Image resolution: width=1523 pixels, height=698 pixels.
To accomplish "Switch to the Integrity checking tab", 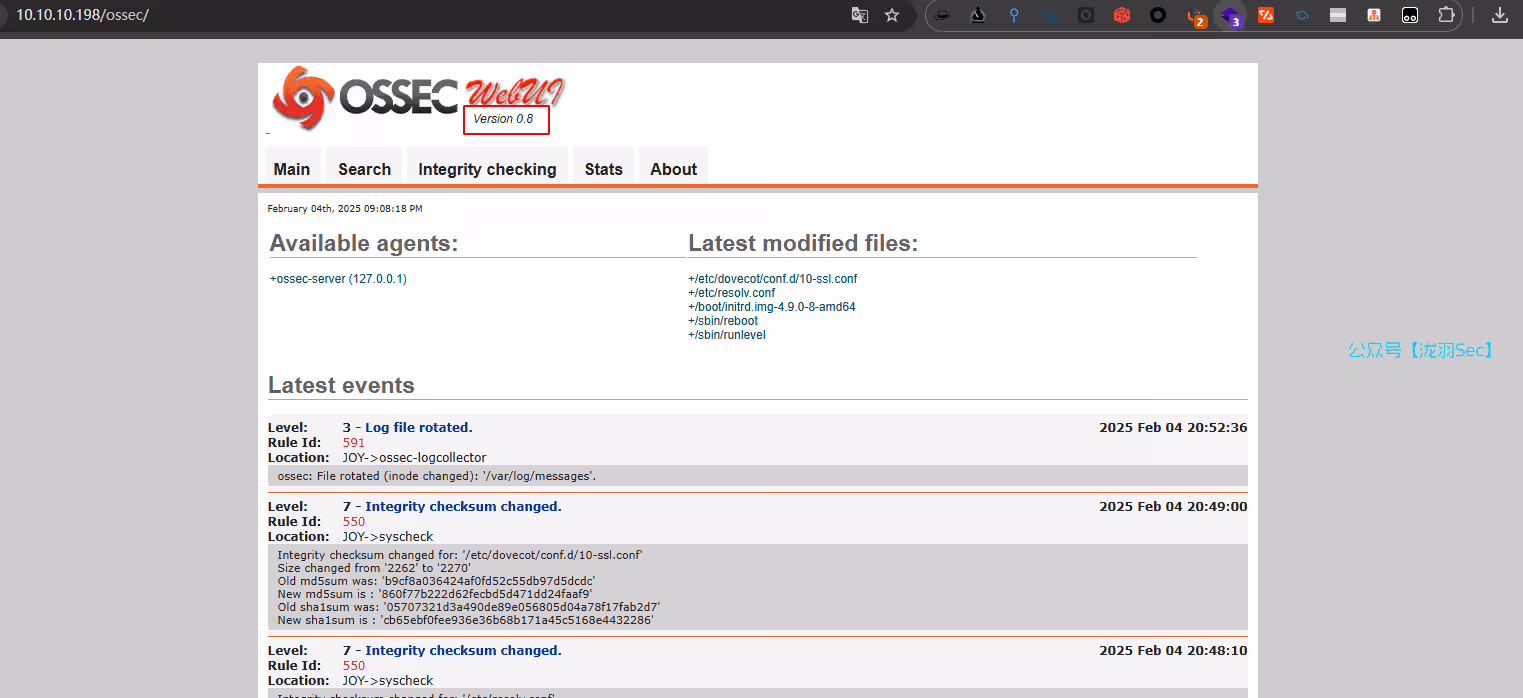I will [487, 169].
